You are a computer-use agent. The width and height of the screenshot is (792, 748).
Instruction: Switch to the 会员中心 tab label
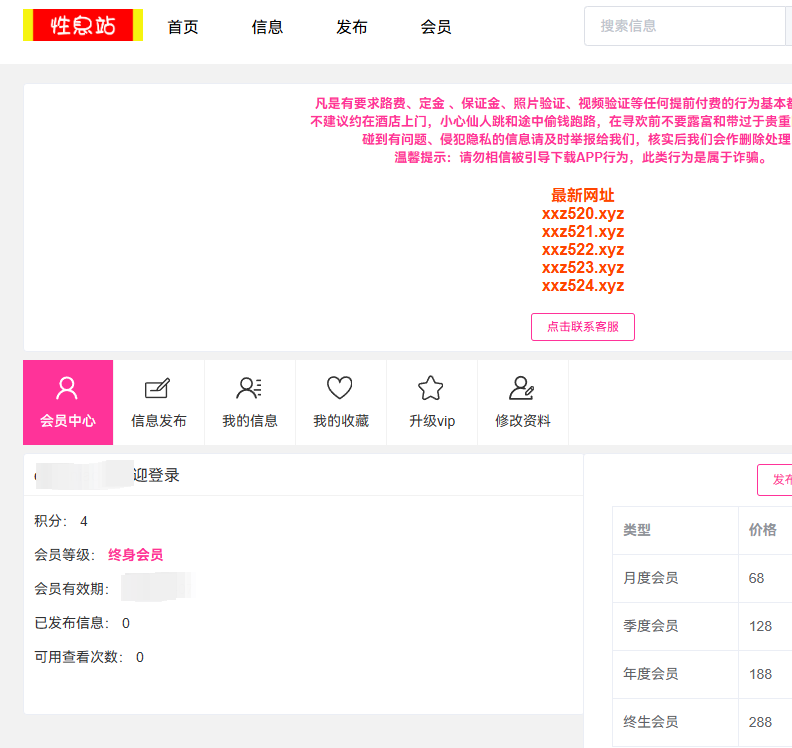pyautogui.click(x=68, y=421)
